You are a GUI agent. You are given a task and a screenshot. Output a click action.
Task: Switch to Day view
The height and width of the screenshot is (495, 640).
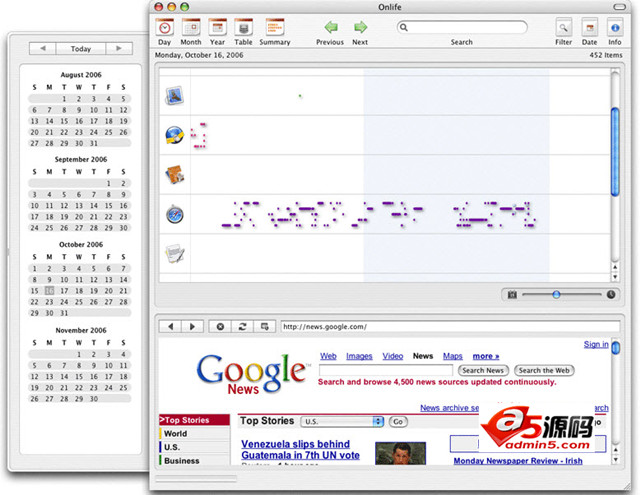click(165, 32)
